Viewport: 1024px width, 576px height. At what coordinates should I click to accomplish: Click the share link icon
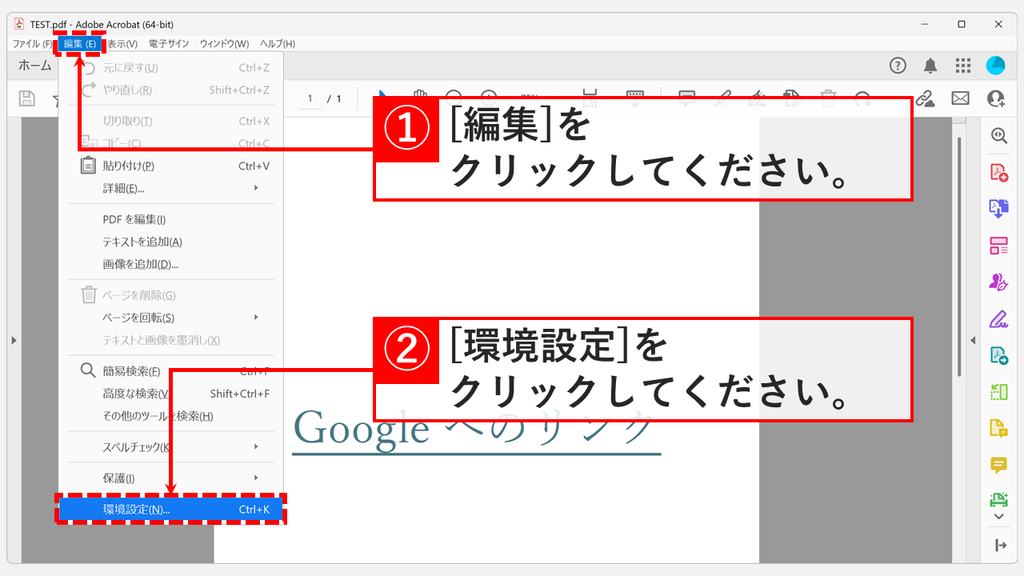point(925,99)
